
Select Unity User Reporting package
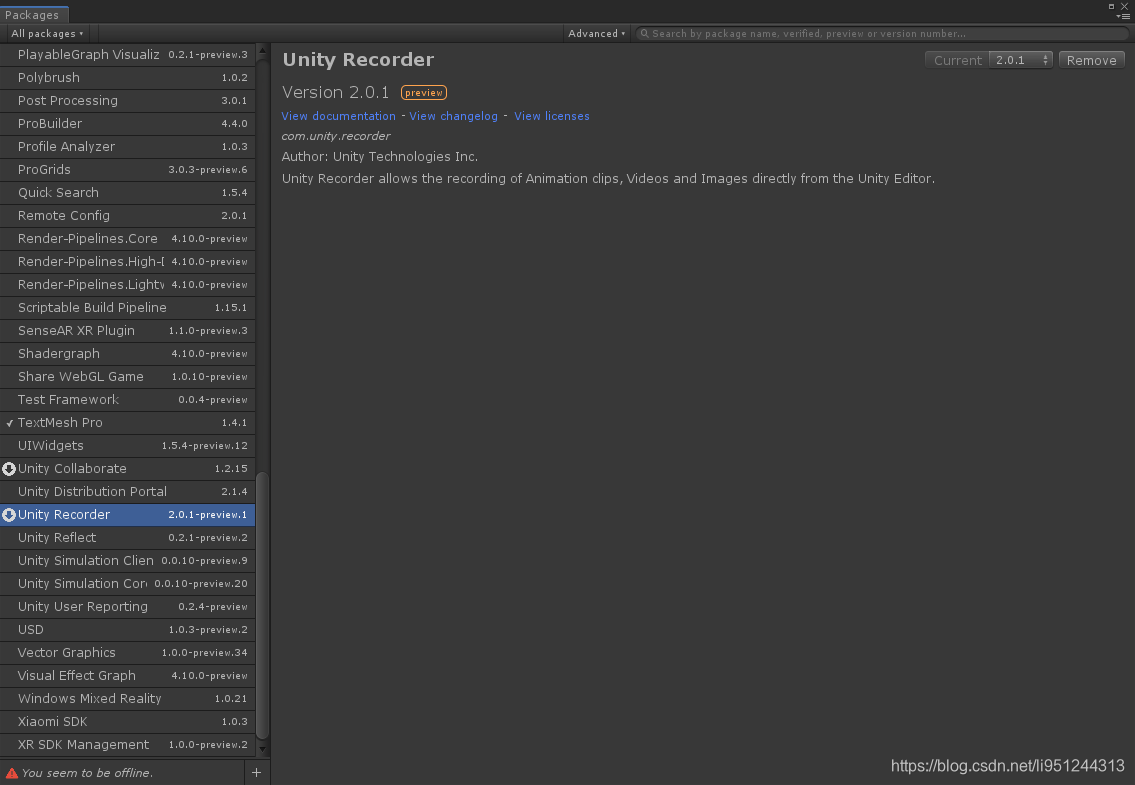127,607
